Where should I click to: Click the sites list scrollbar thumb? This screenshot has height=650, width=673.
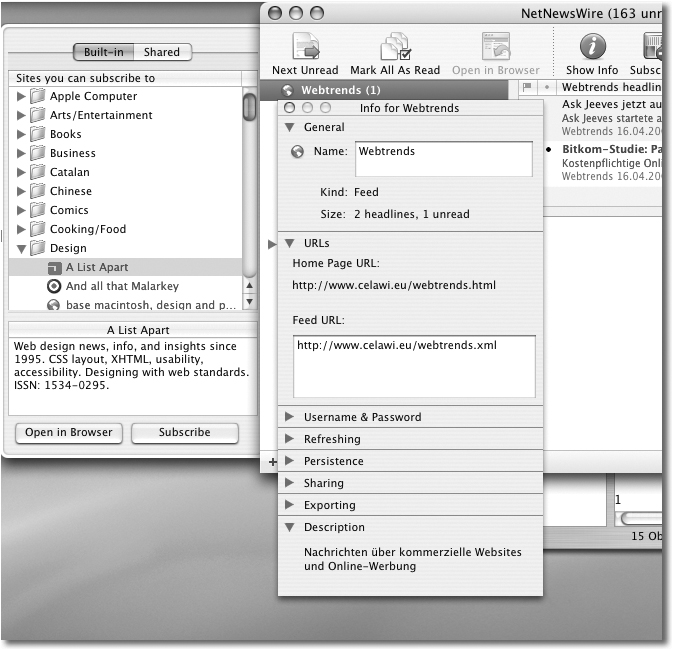[249, 107]
